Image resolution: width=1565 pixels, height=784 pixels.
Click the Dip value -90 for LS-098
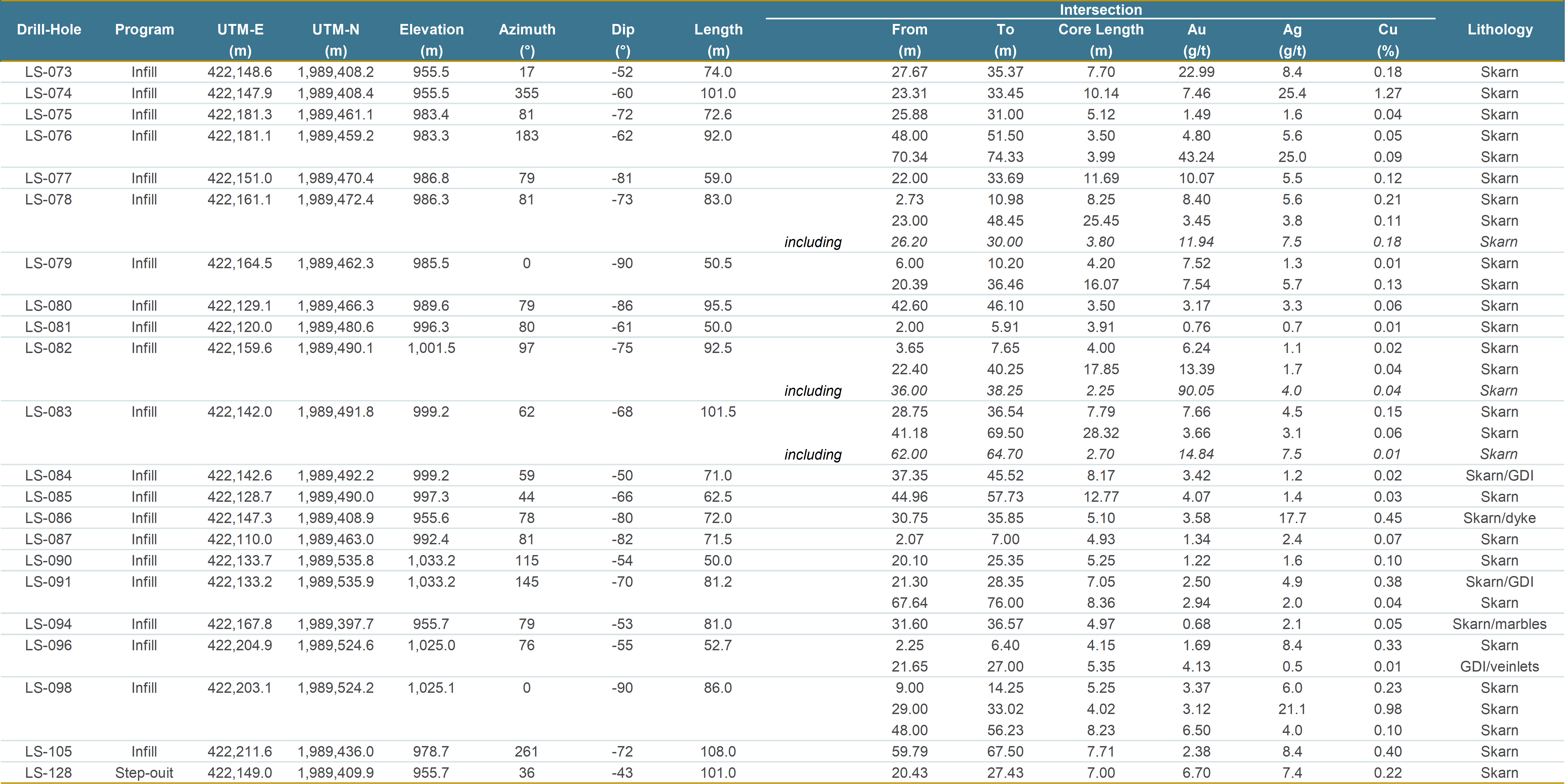[622, 687]
